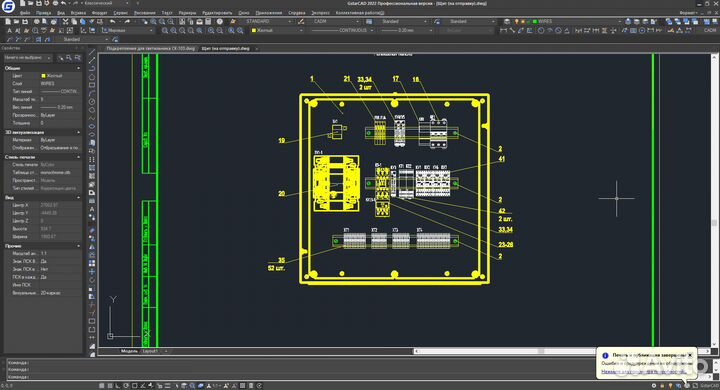The width and height of the screenshot is (720, 390).
Task: Select the Multiline Text A tool in toolbar
Action: coord(9,30)
